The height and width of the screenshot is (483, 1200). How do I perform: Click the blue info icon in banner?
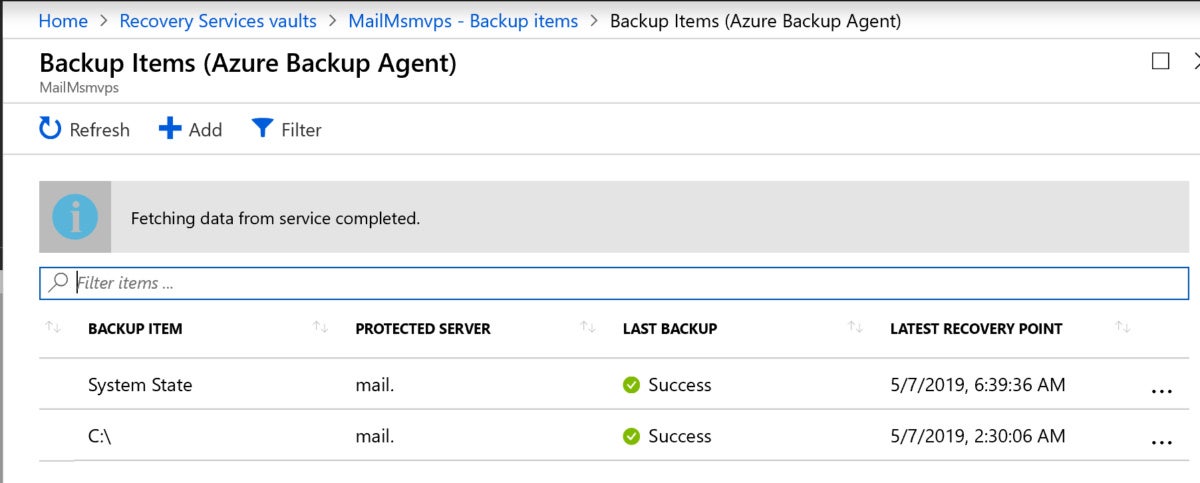click(x=75, y=217)
